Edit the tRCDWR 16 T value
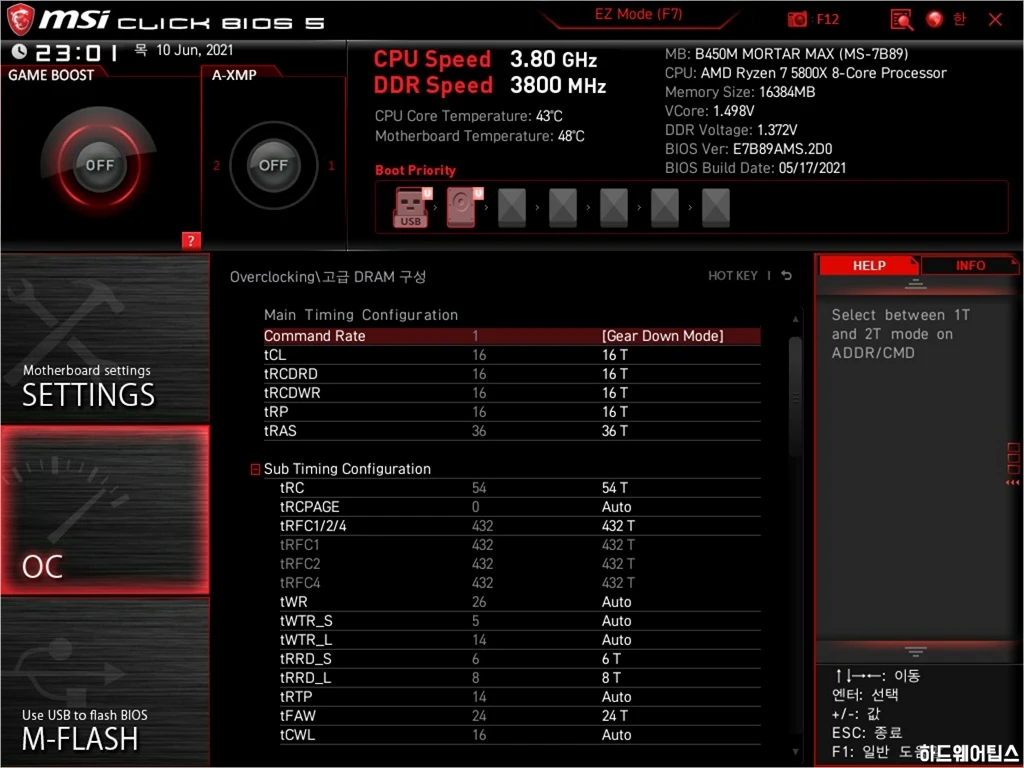The image size is (1024, 768). [x=615, y=392]
